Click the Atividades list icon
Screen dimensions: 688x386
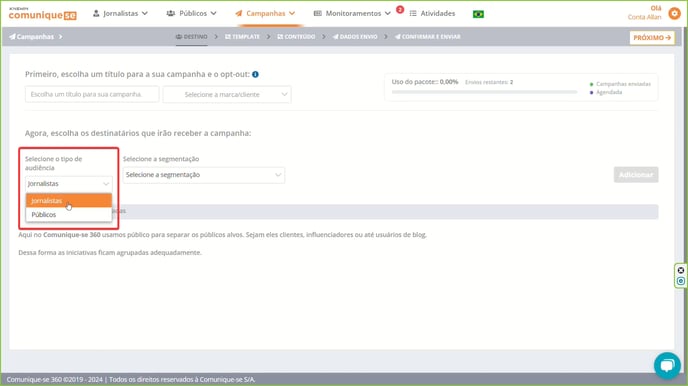413,14
